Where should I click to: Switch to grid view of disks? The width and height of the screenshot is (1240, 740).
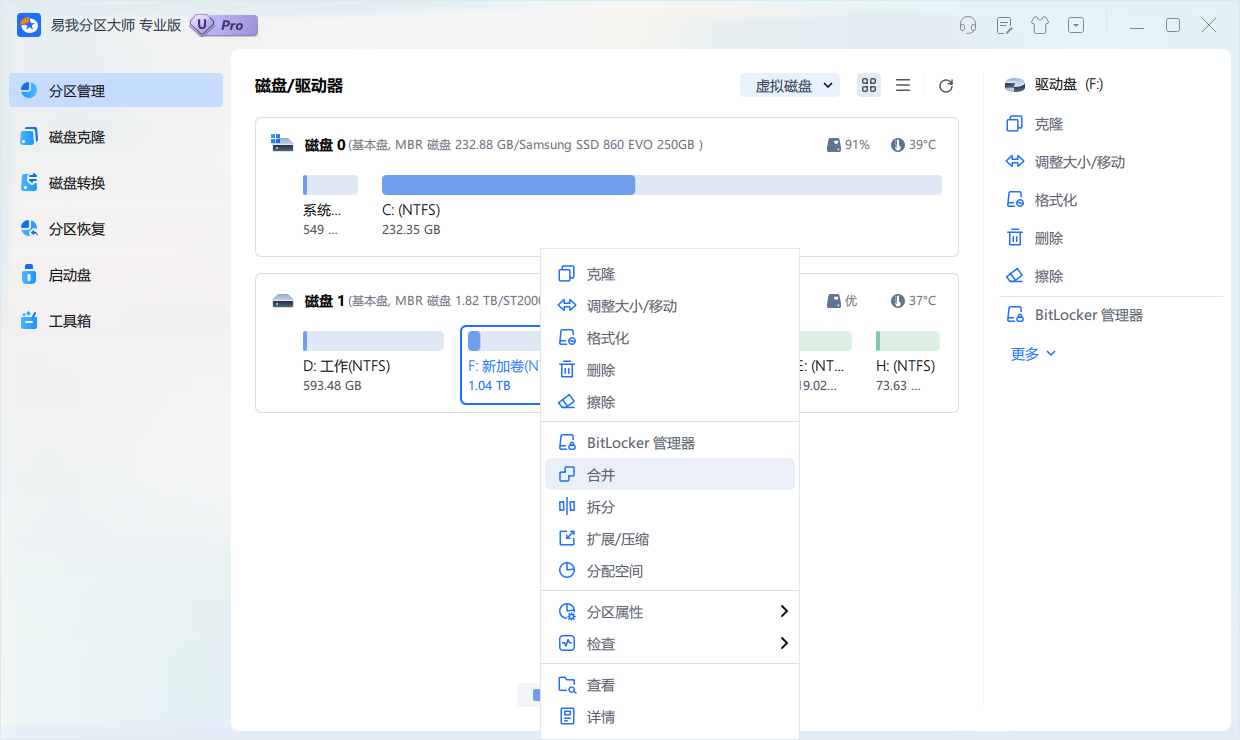point(868,85)
